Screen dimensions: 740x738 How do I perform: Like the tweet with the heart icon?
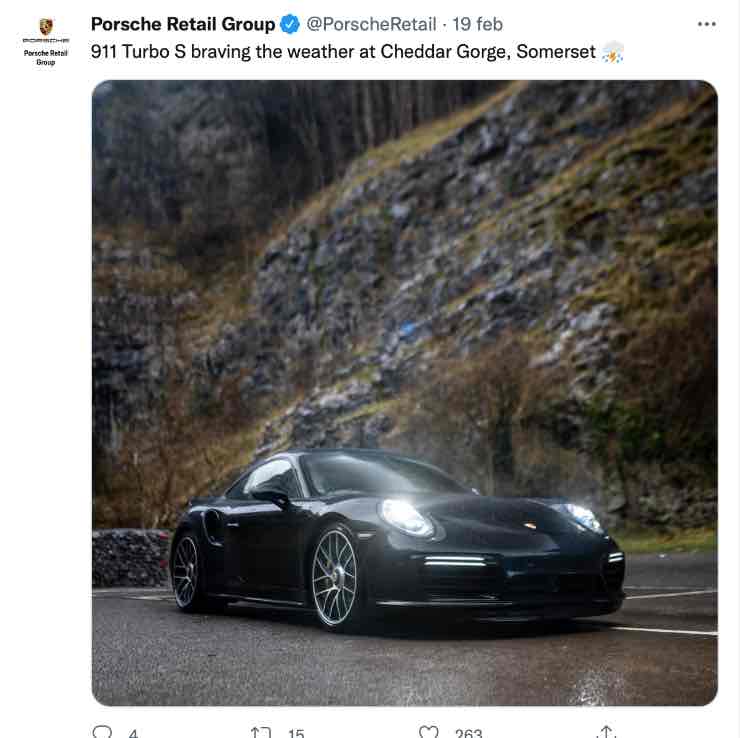click(429, 732)
